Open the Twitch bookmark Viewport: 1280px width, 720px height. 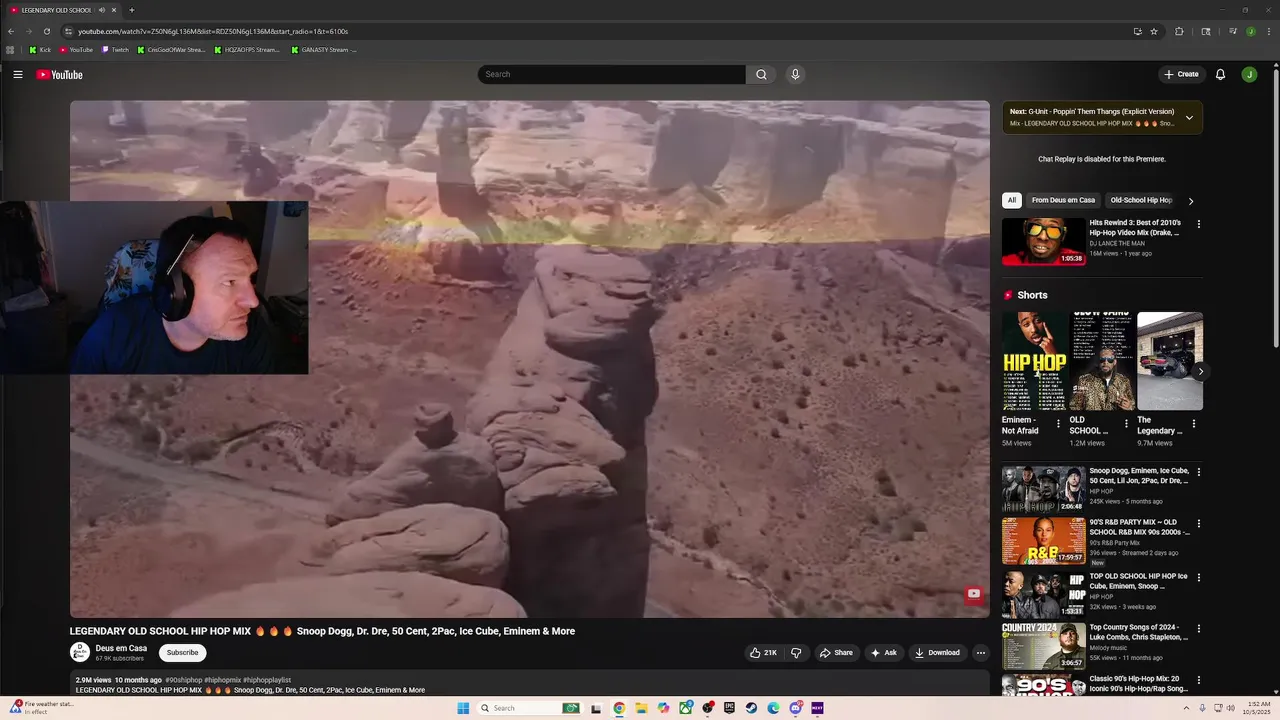[115, 49]
